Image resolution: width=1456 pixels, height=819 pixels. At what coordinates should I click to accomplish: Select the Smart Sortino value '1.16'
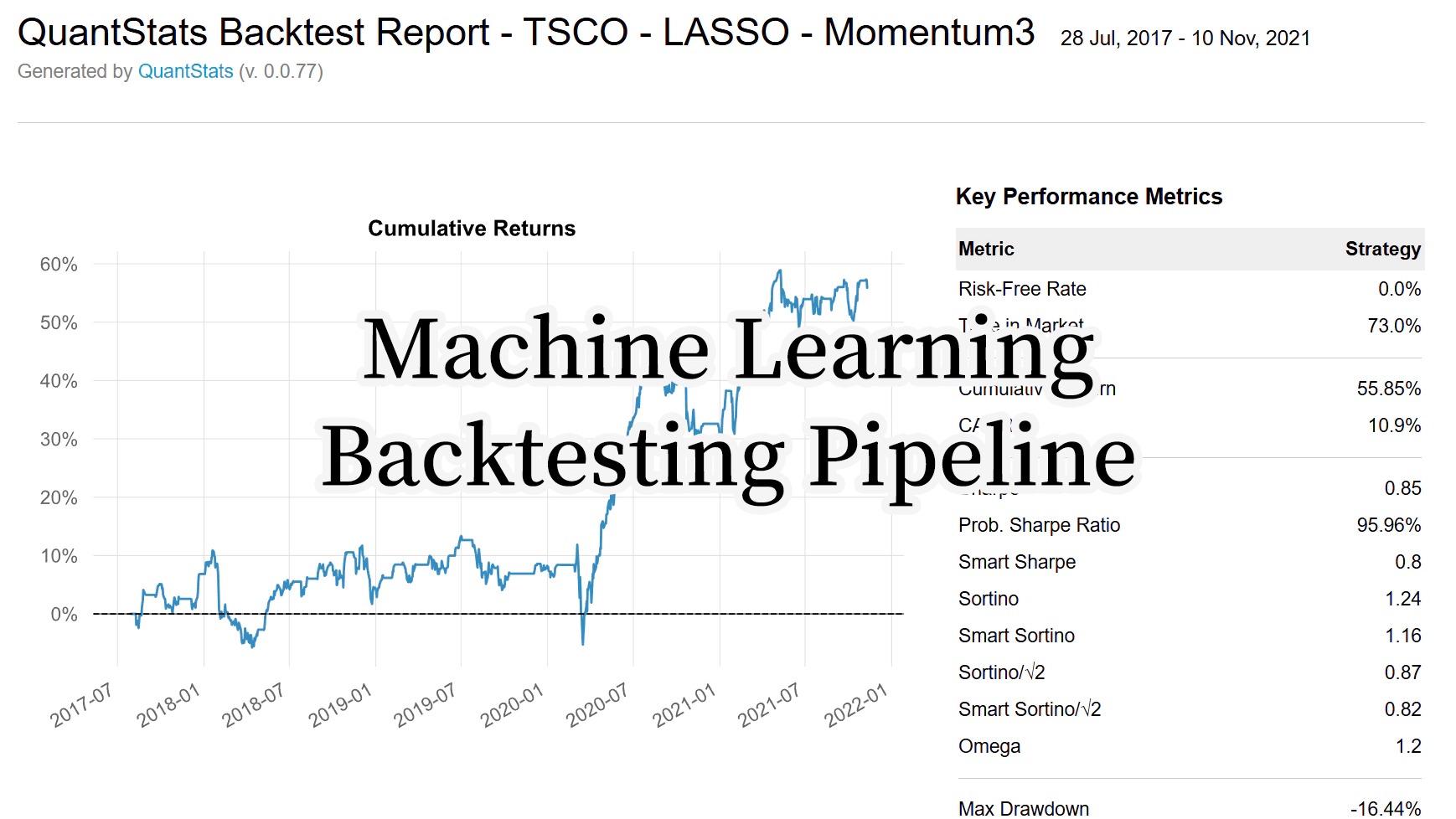[1402, 636]
